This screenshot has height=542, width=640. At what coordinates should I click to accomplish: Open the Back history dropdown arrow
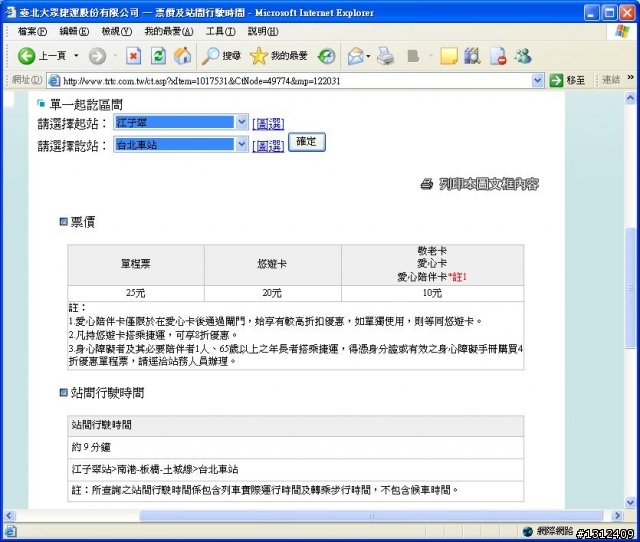coord(76,56)
